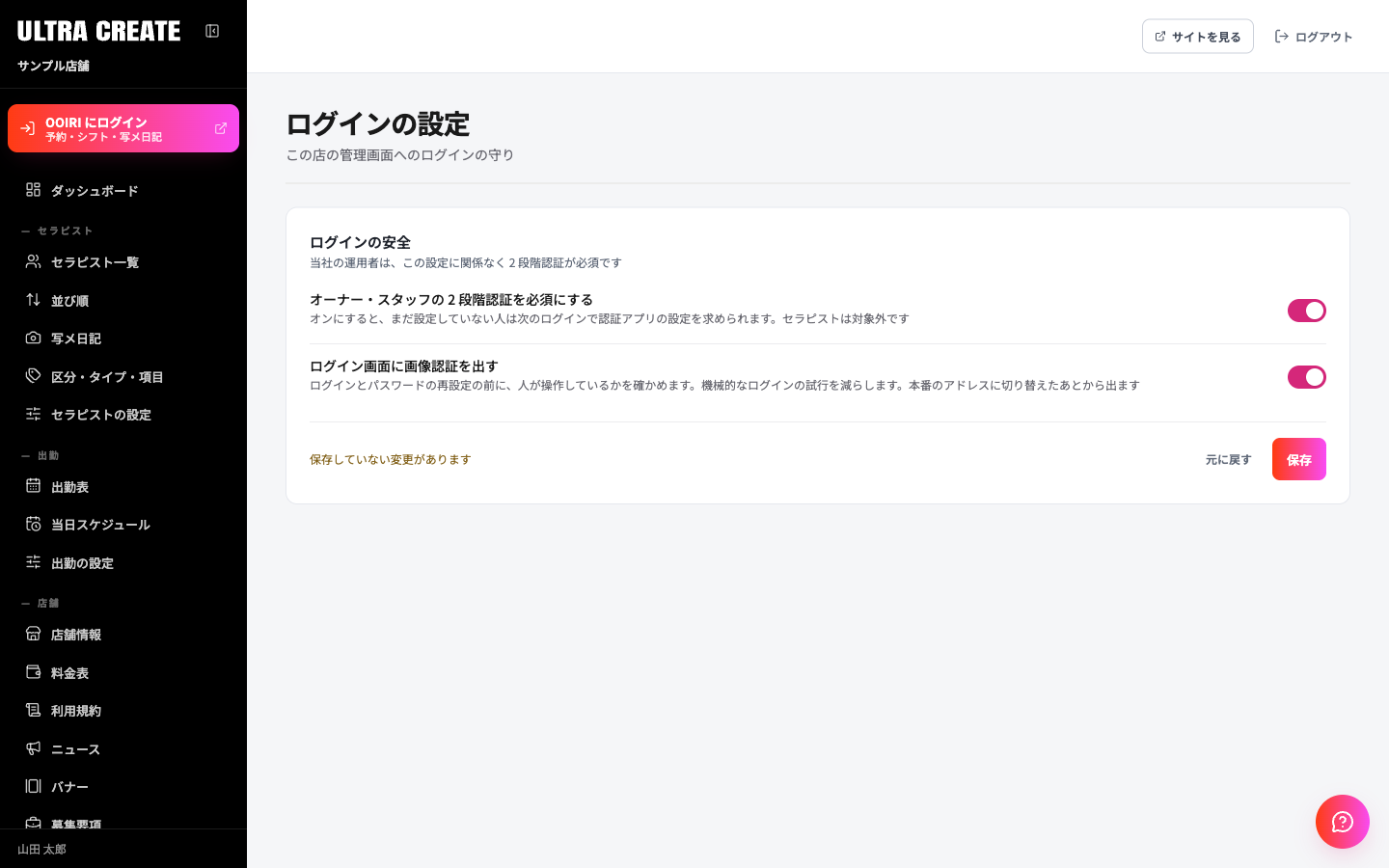The width and height of the screenshot is (1389, 868).
Task: Click the ログインの設定 page heading
Action: [378, 124]
